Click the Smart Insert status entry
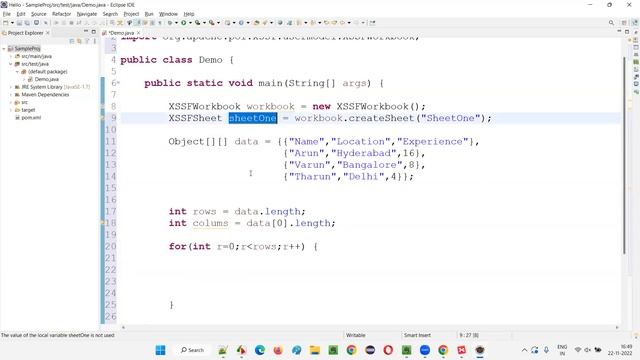Screen dimensions: 640x360 [x=417, y=335]
